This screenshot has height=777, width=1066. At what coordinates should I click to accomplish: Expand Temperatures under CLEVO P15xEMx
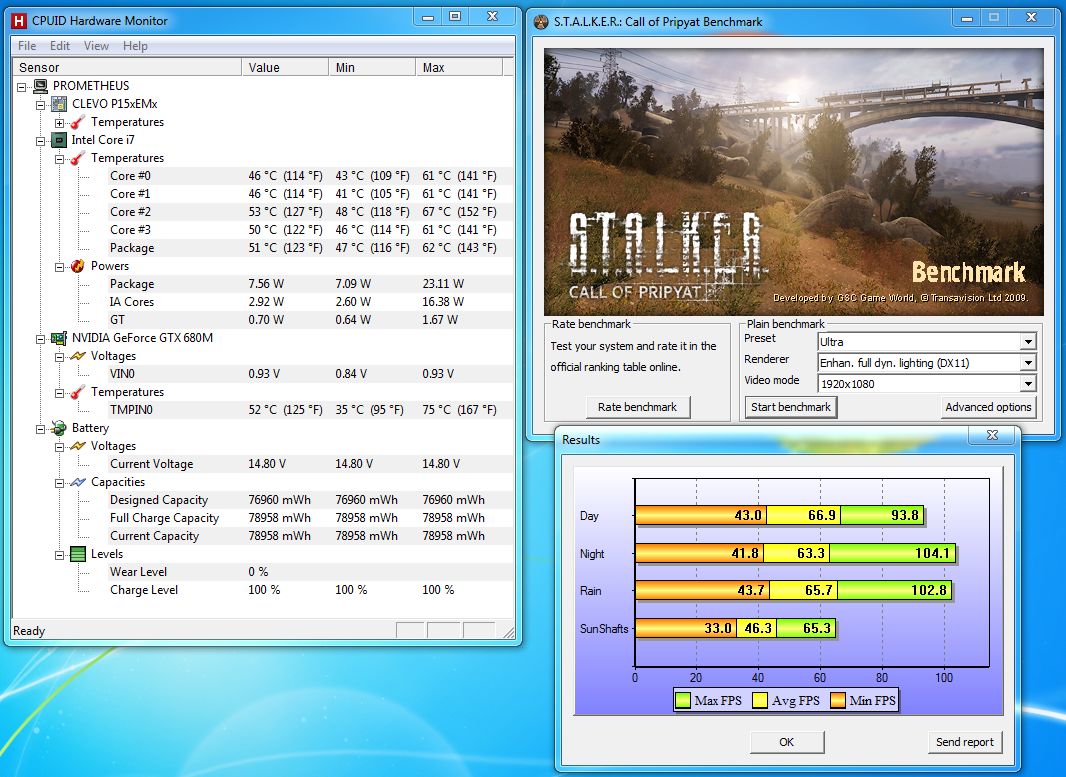click(x=60, y=123)
